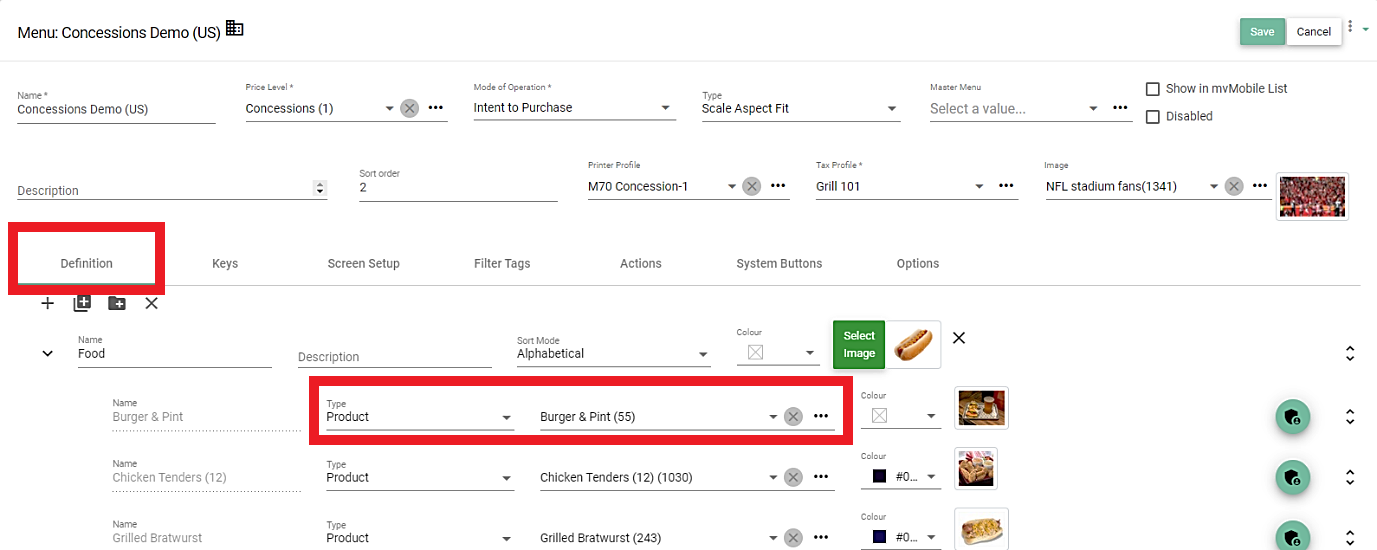Click the add folder icon below Definition
1377x550 pixels.
coord(117,303)
